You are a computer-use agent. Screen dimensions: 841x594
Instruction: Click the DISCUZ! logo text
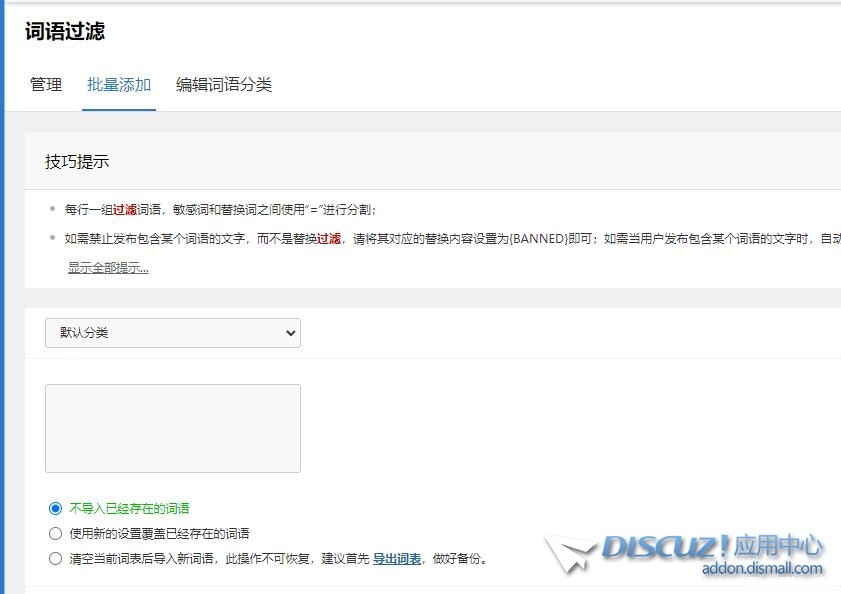click(x=664, y=547)
